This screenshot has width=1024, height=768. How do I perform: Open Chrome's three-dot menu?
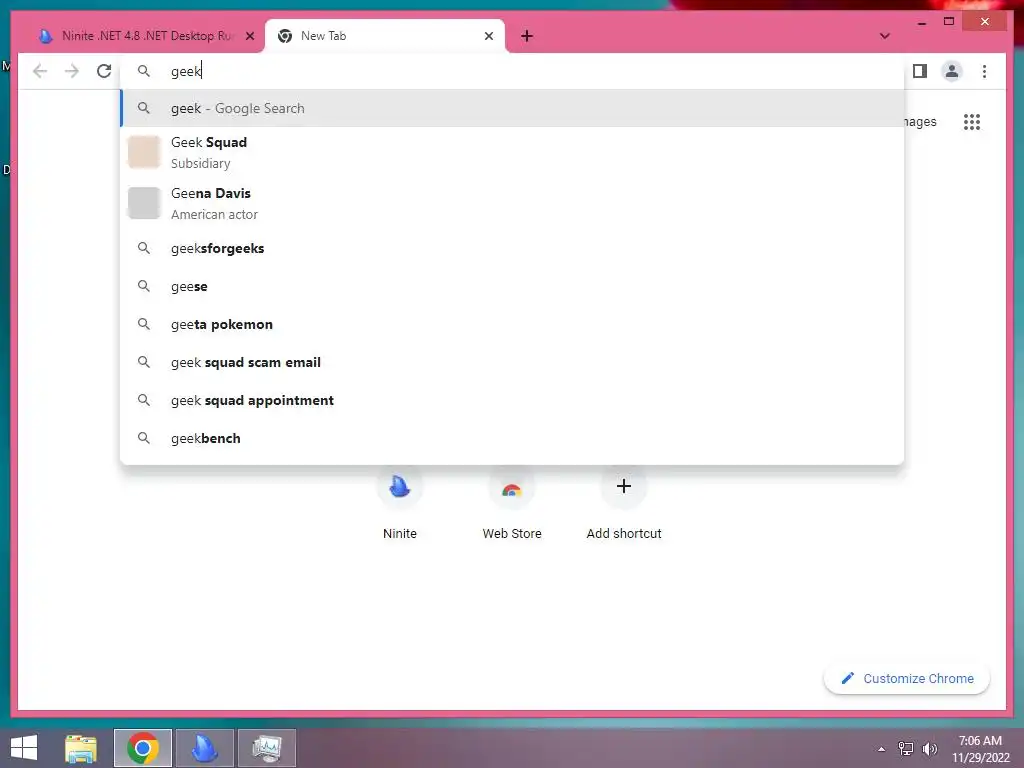984,71
